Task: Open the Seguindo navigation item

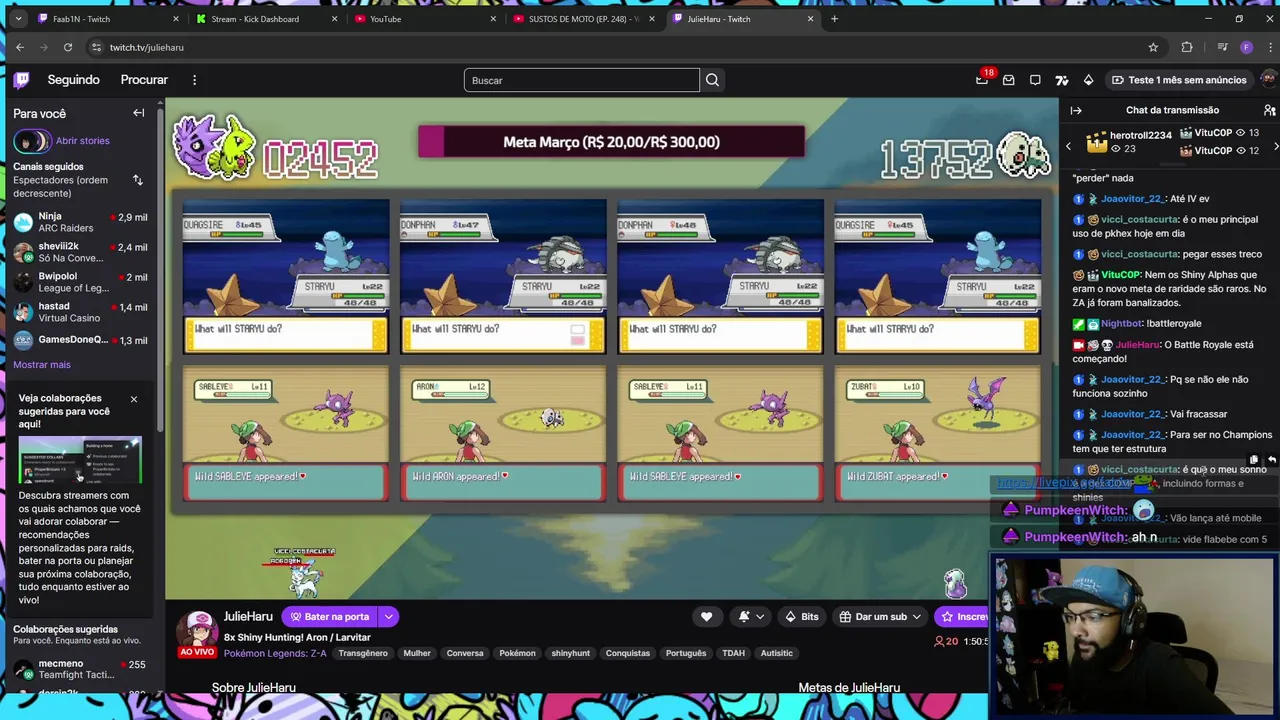Action: (x=73, y=80)
